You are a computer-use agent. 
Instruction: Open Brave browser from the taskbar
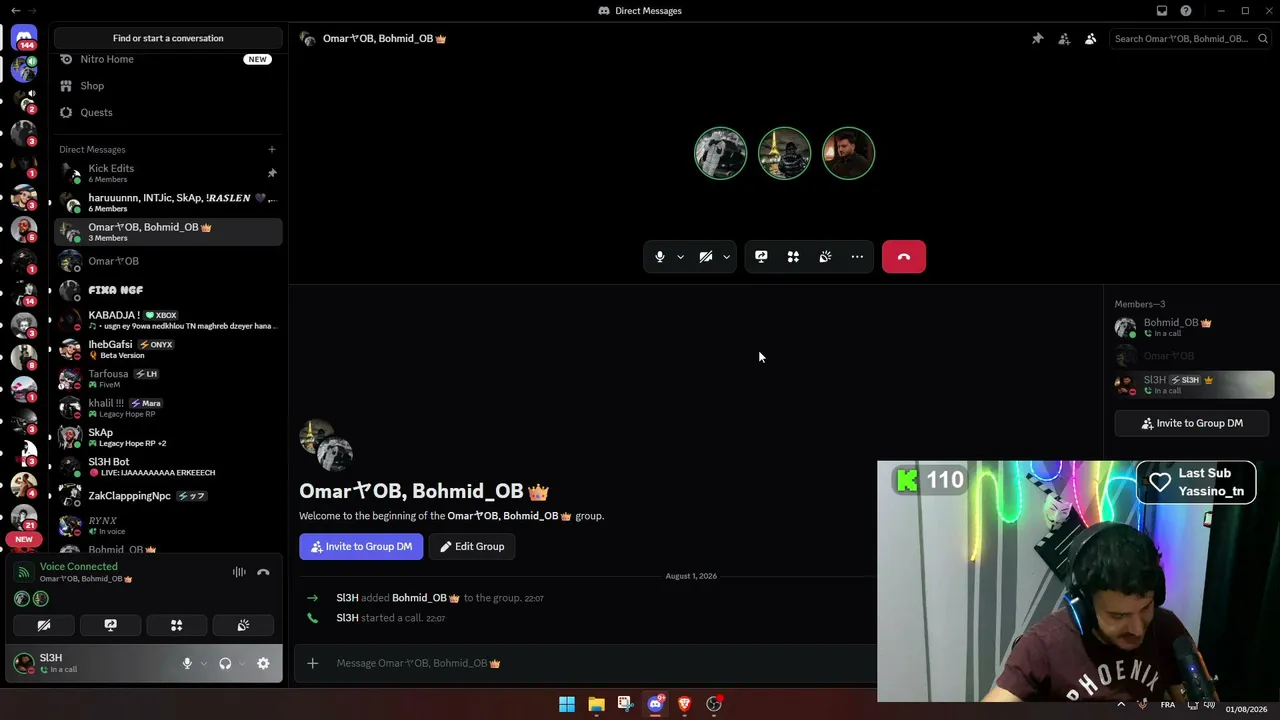pyautogui.click(x=684, y=704)
